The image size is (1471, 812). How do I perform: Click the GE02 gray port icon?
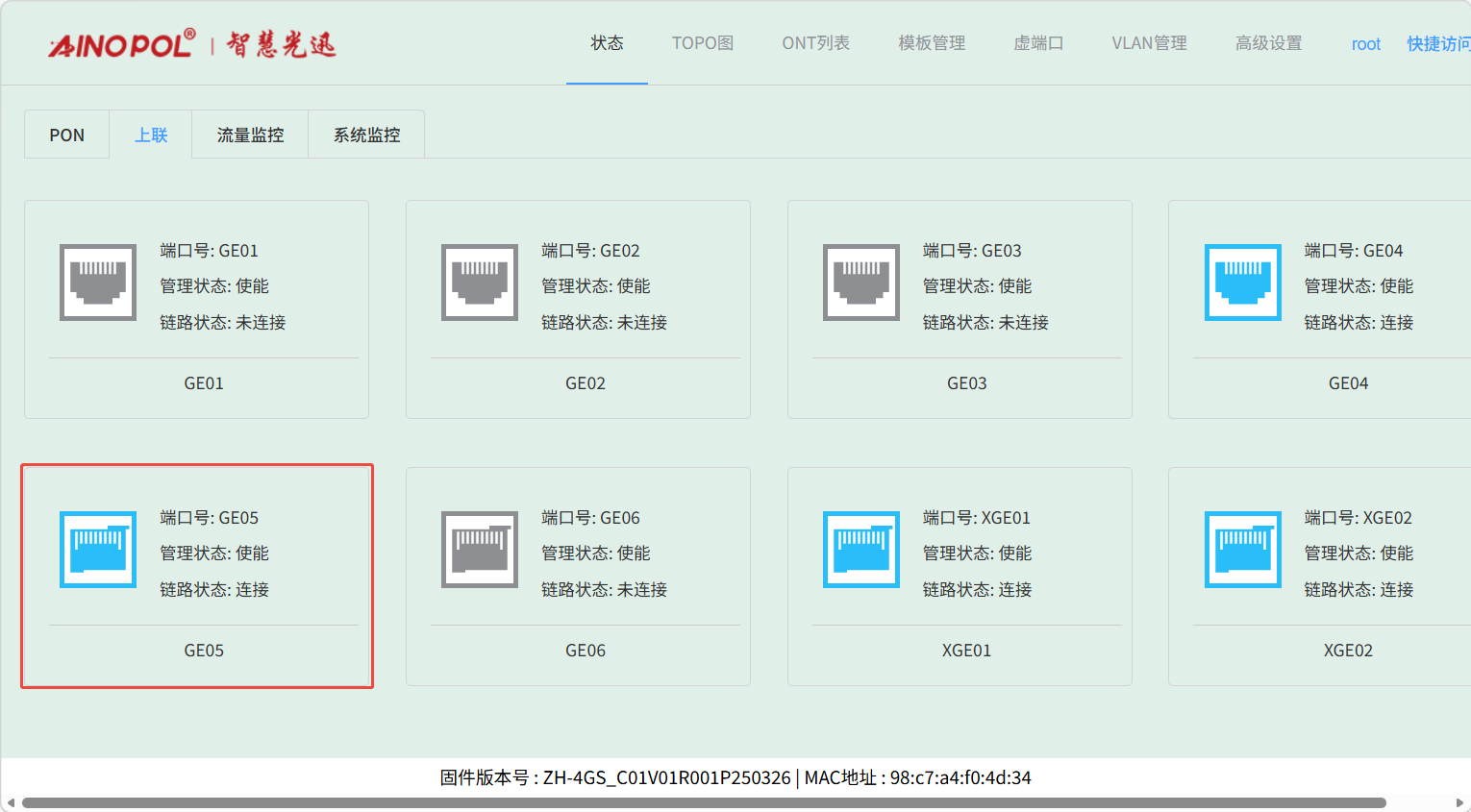[x=480, y=282]
